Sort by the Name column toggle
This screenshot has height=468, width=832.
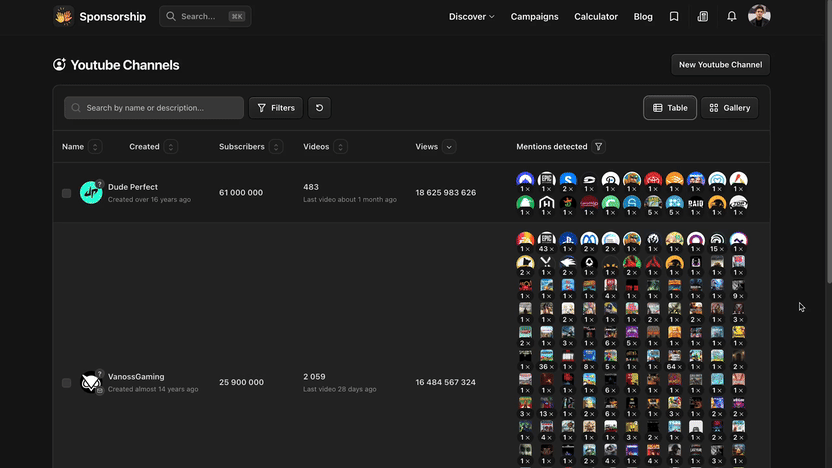point(95,146)
